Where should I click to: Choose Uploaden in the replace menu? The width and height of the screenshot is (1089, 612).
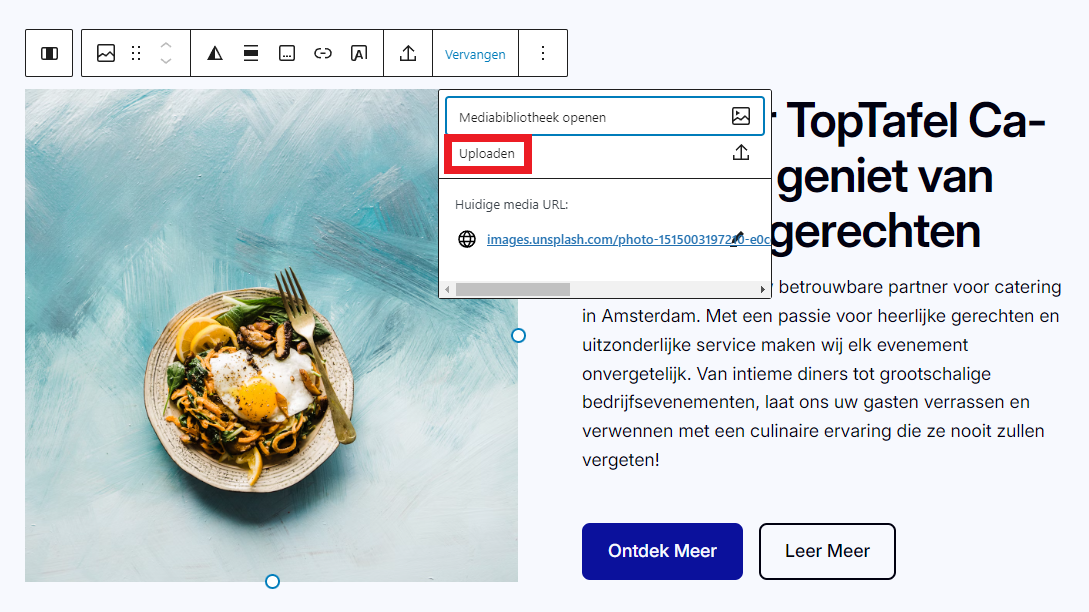pyautogui.click(x=487, y=154)
